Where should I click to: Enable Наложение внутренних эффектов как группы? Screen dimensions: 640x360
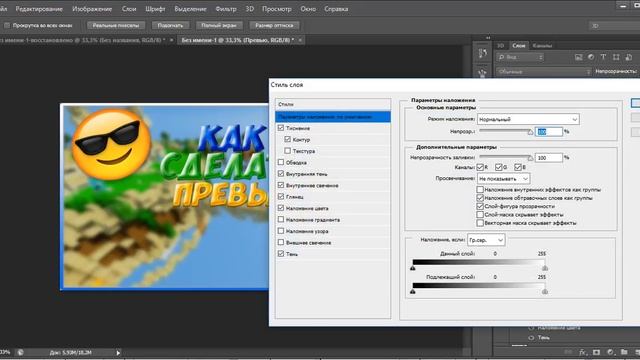tap(480, 189)
